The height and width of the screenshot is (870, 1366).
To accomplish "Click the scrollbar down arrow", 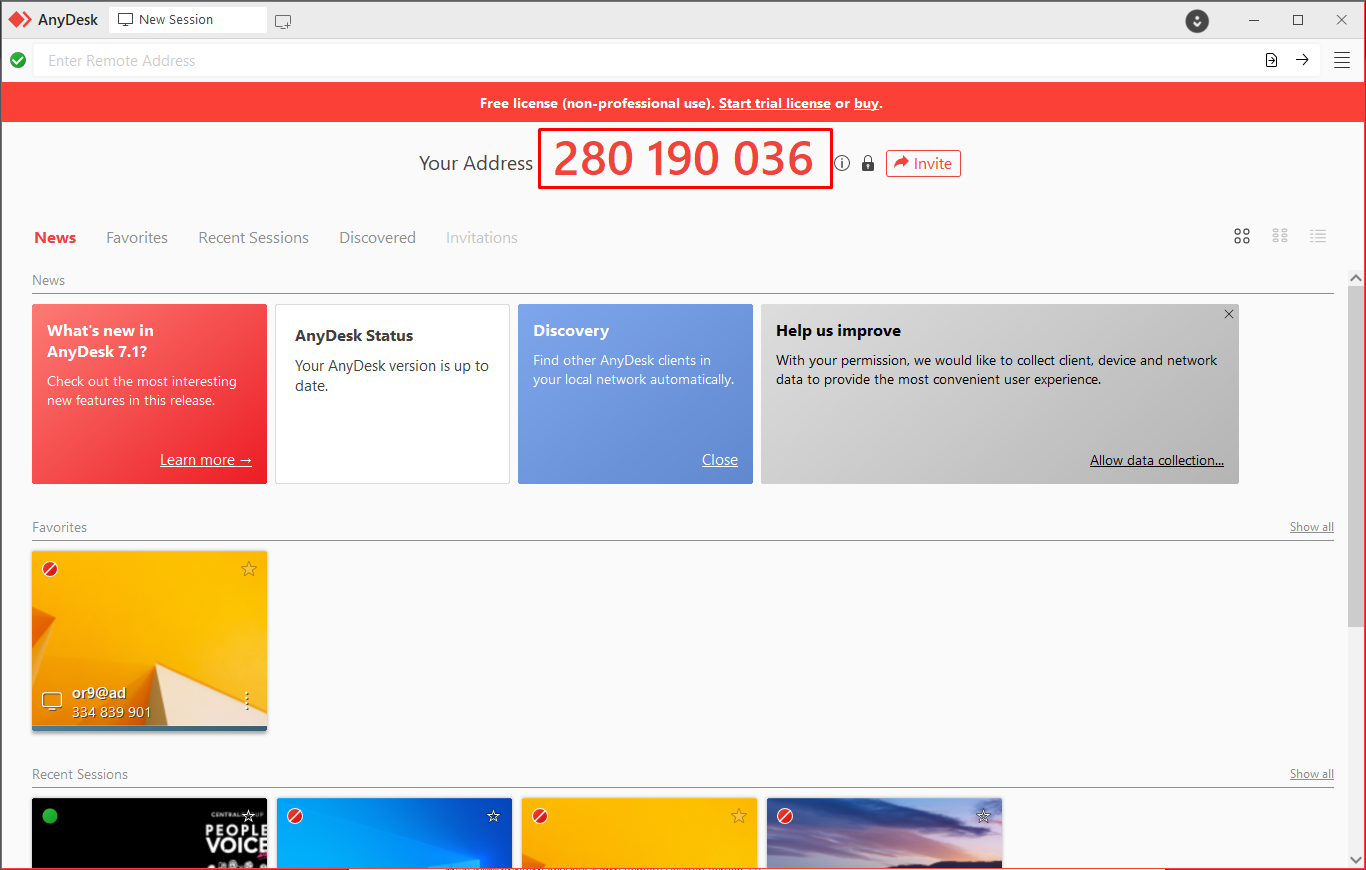I will click(x=1356, y=859).
